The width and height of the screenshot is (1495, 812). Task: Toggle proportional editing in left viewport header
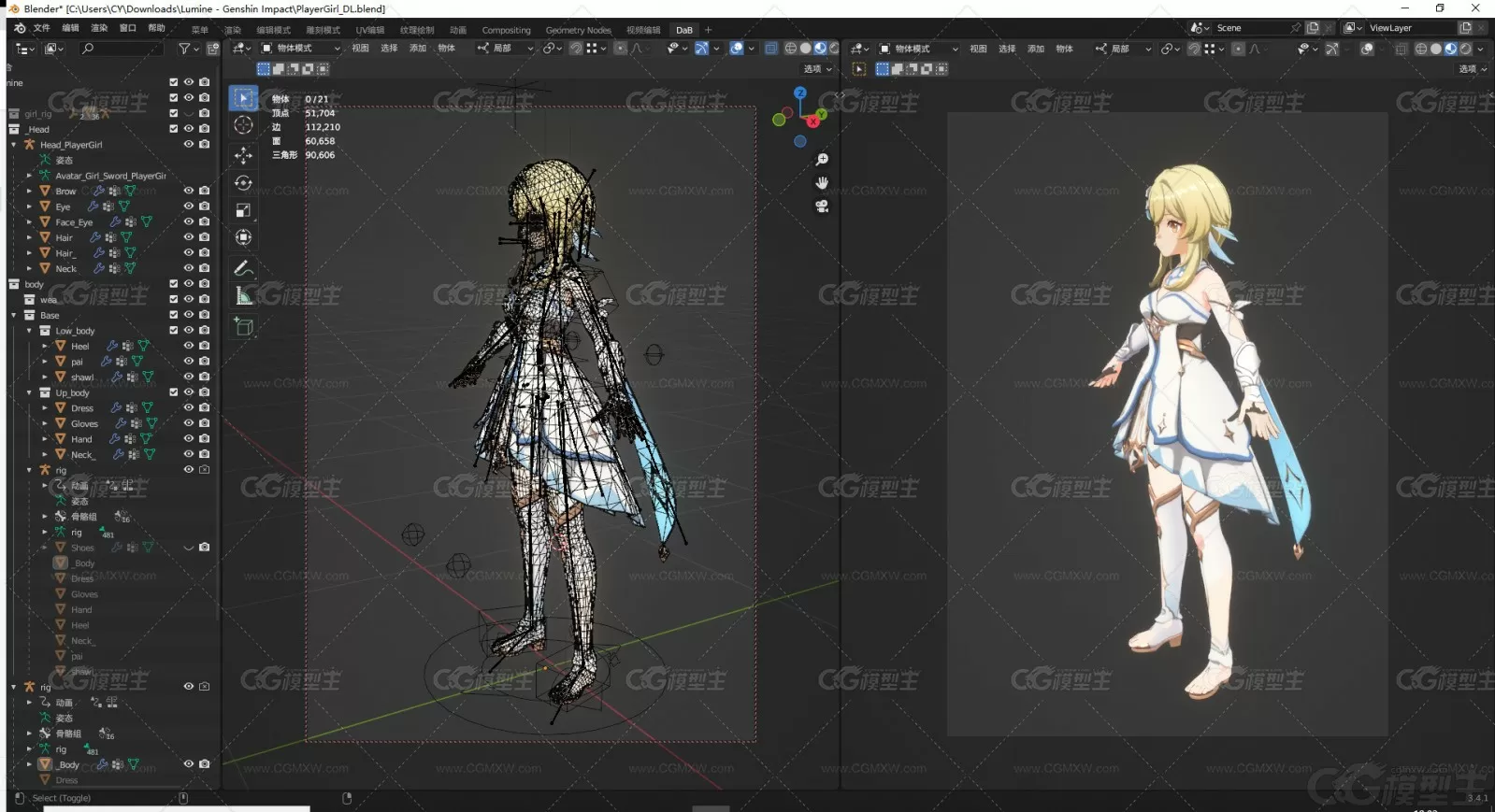621,49
